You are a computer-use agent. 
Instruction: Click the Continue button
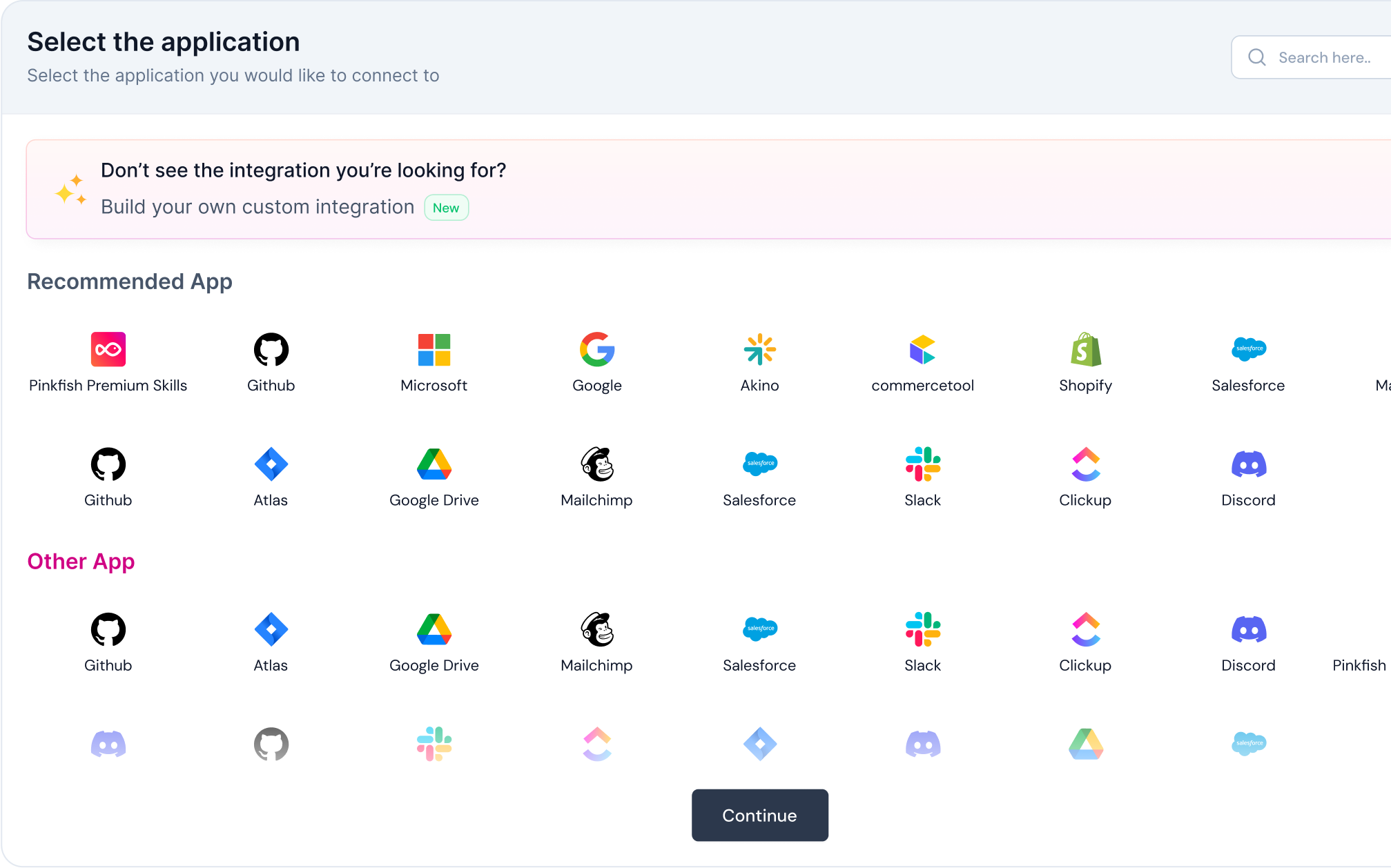760,815
